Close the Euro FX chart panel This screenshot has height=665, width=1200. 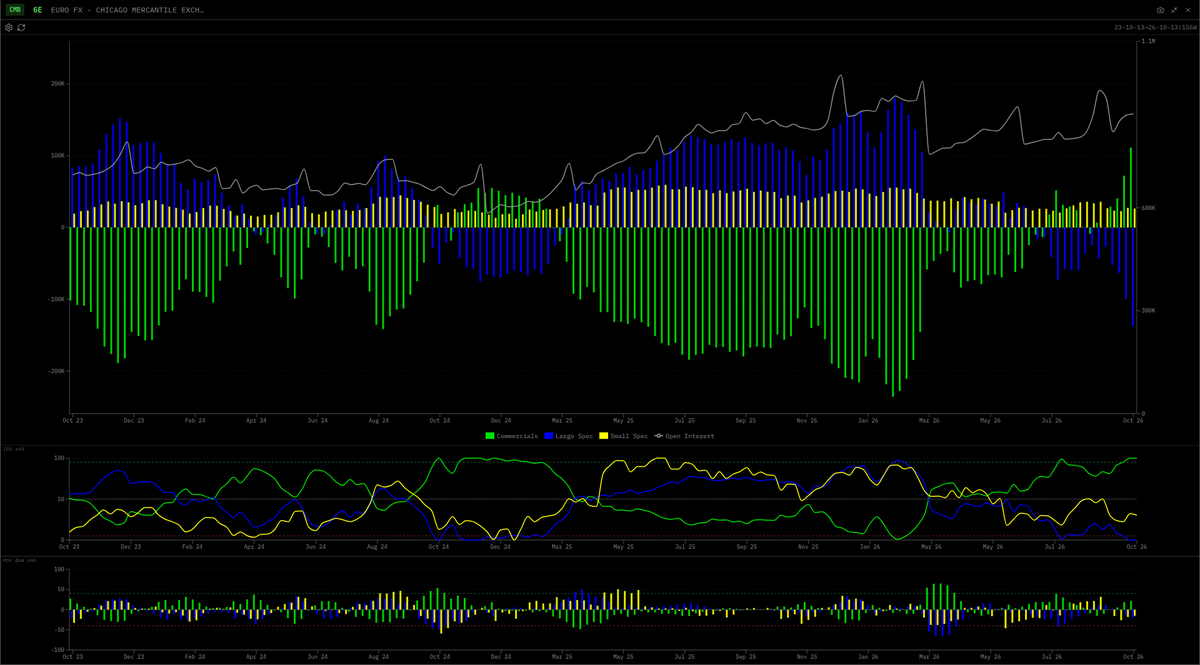coord(1189,9)
